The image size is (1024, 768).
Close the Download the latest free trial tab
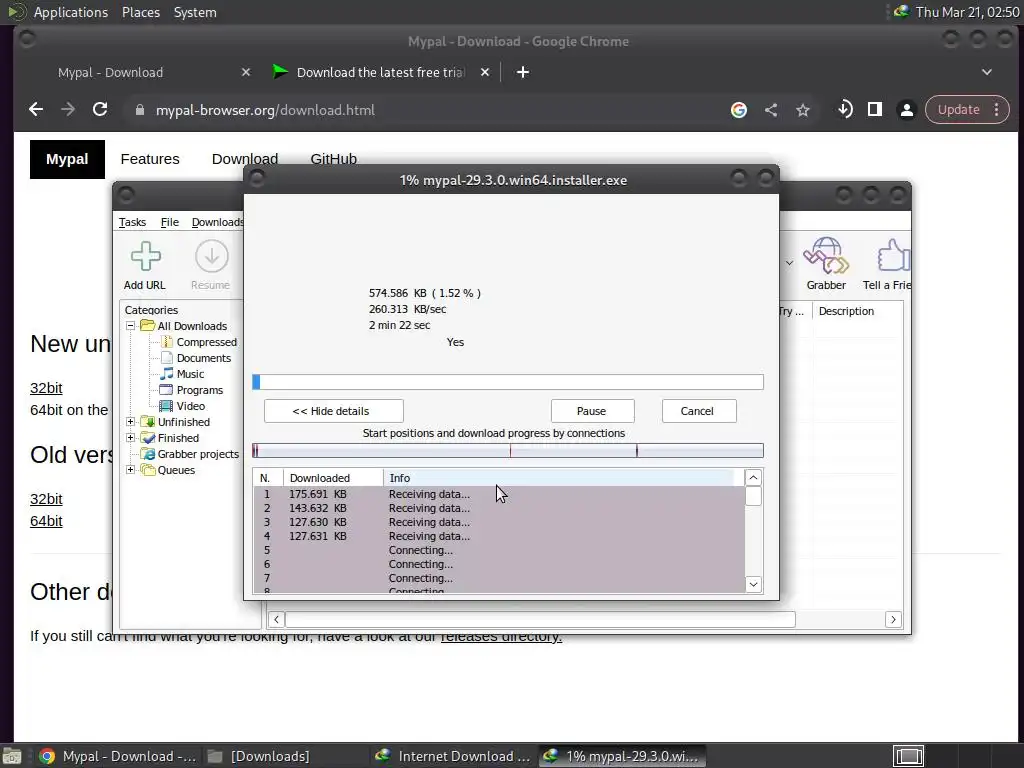click(x=485, y=72)
